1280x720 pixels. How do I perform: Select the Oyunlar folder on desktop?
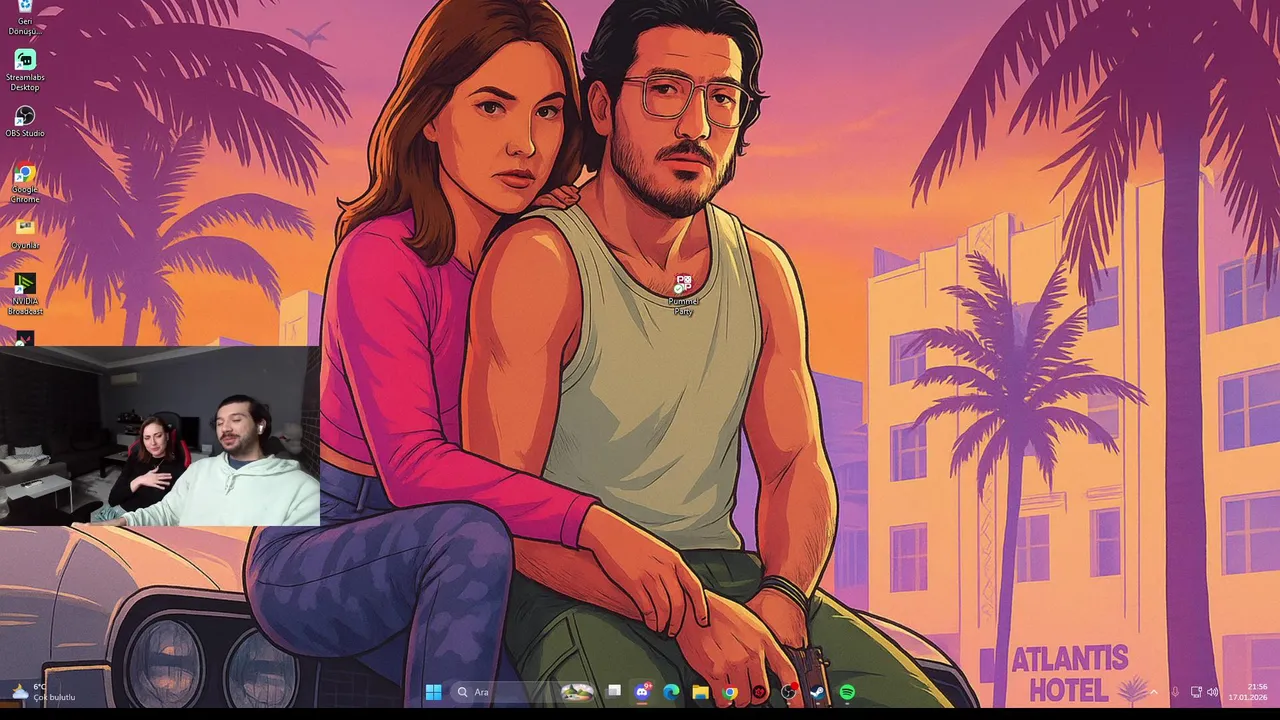pos(25,233)
